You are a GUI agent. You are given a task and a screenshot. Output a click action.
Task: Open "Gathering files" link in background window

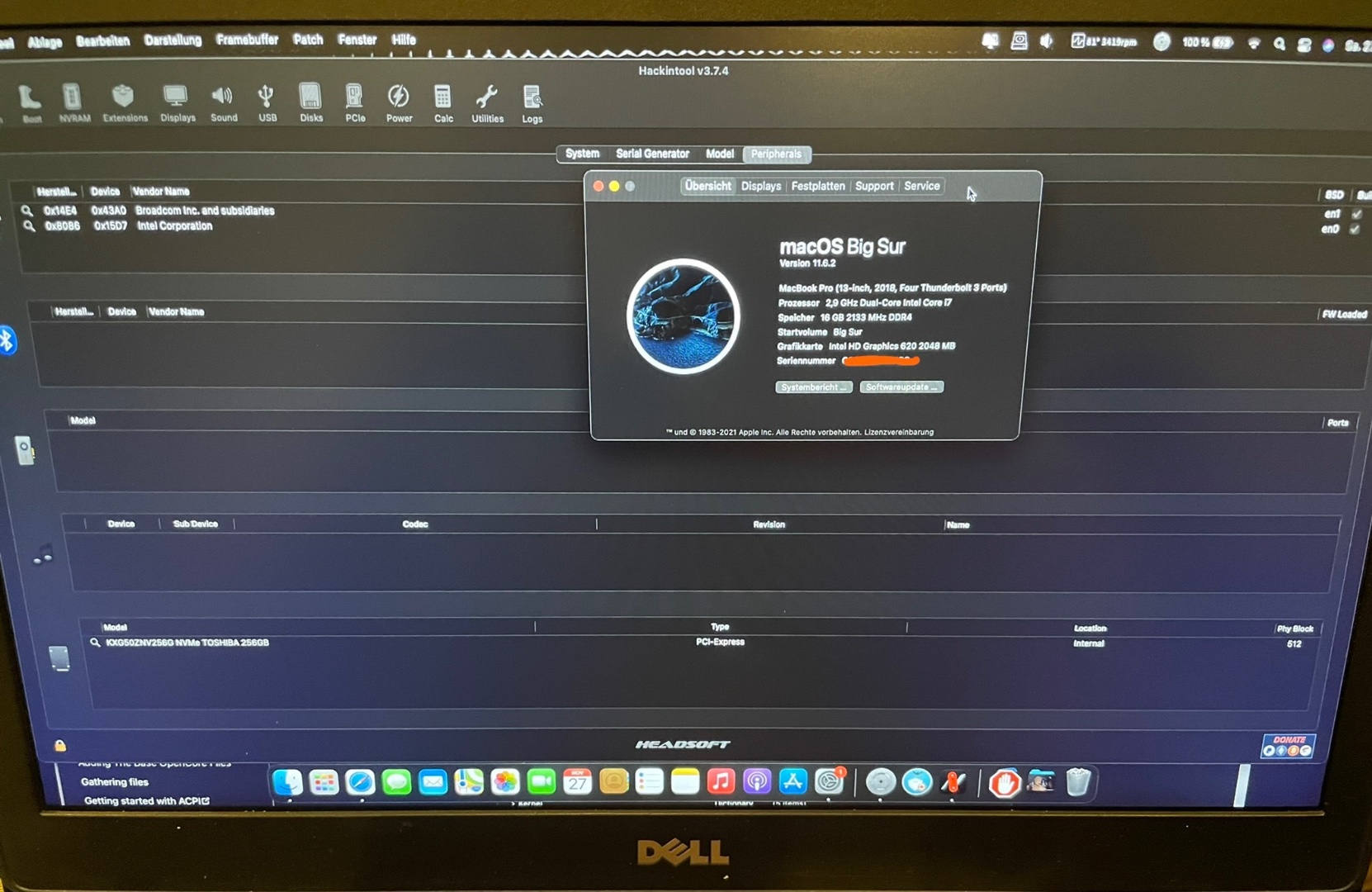(115, 782)
